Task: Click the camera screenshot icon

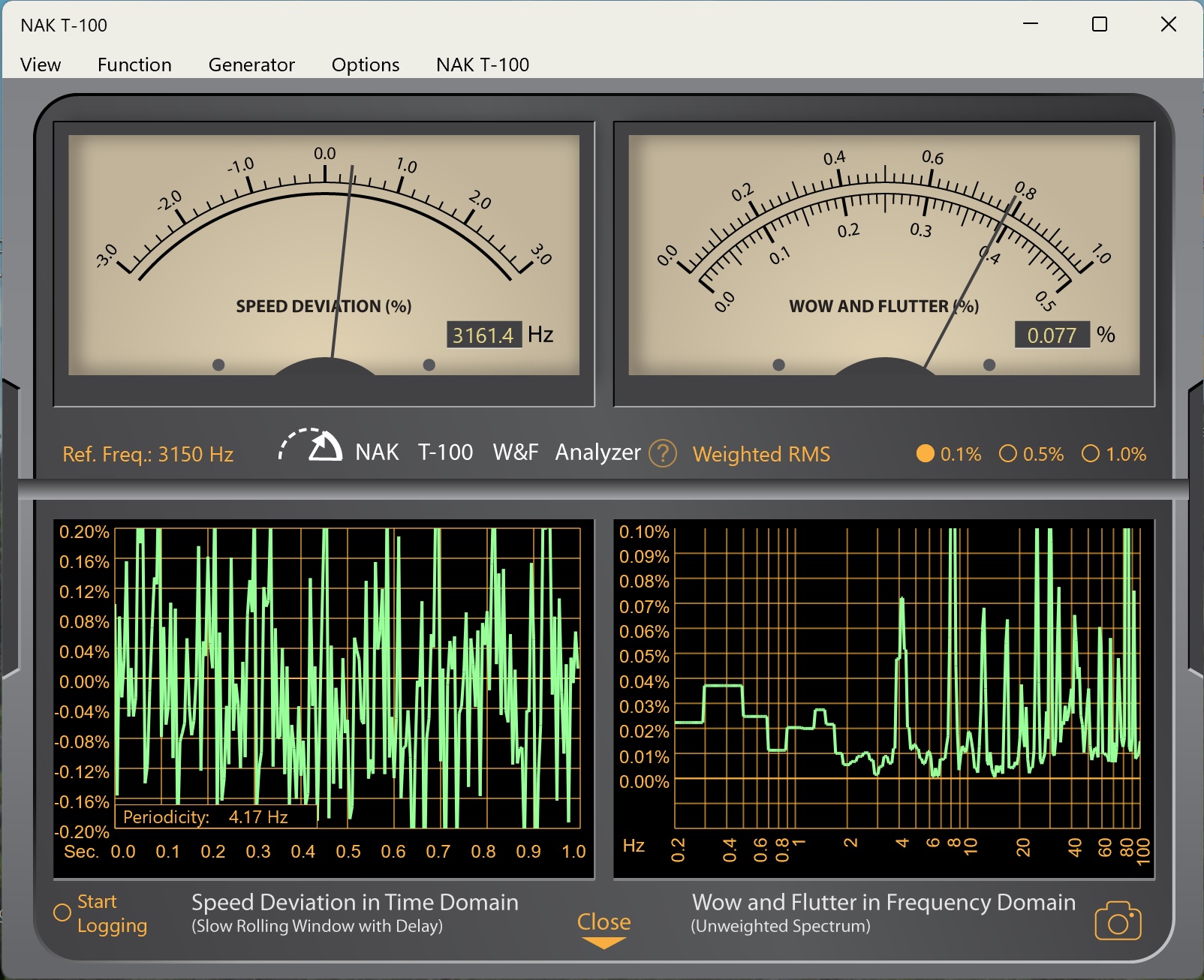Action: click(1118, 921)
